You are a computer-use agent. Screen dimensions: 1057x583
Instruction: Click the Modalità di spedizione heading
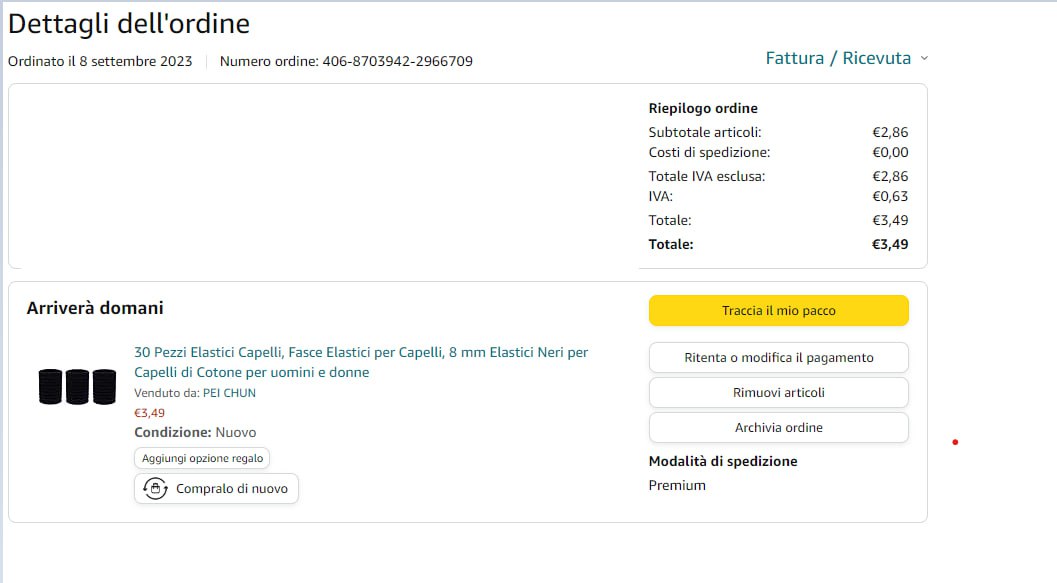(723, 462)
